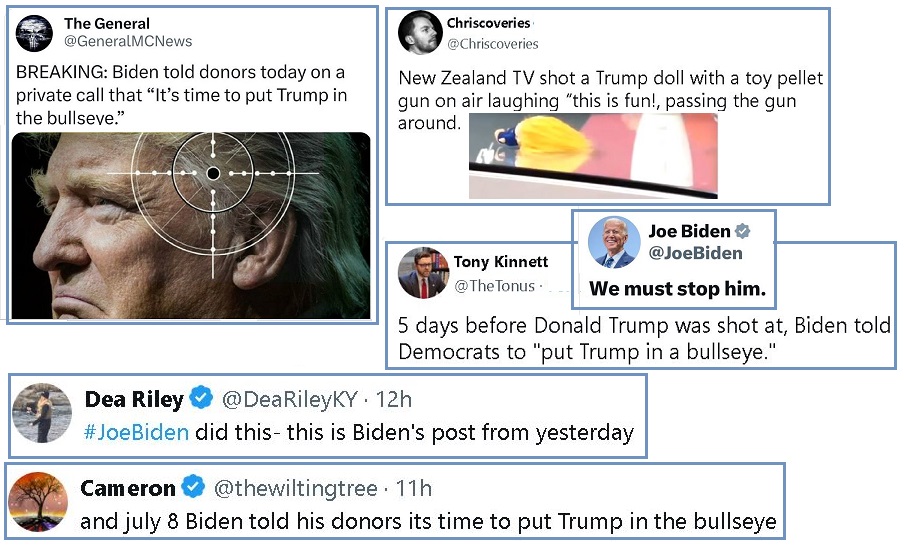This screenshot has height=546, width=904.
Task: Click The General profile avatar
Action: pos(34,33)
